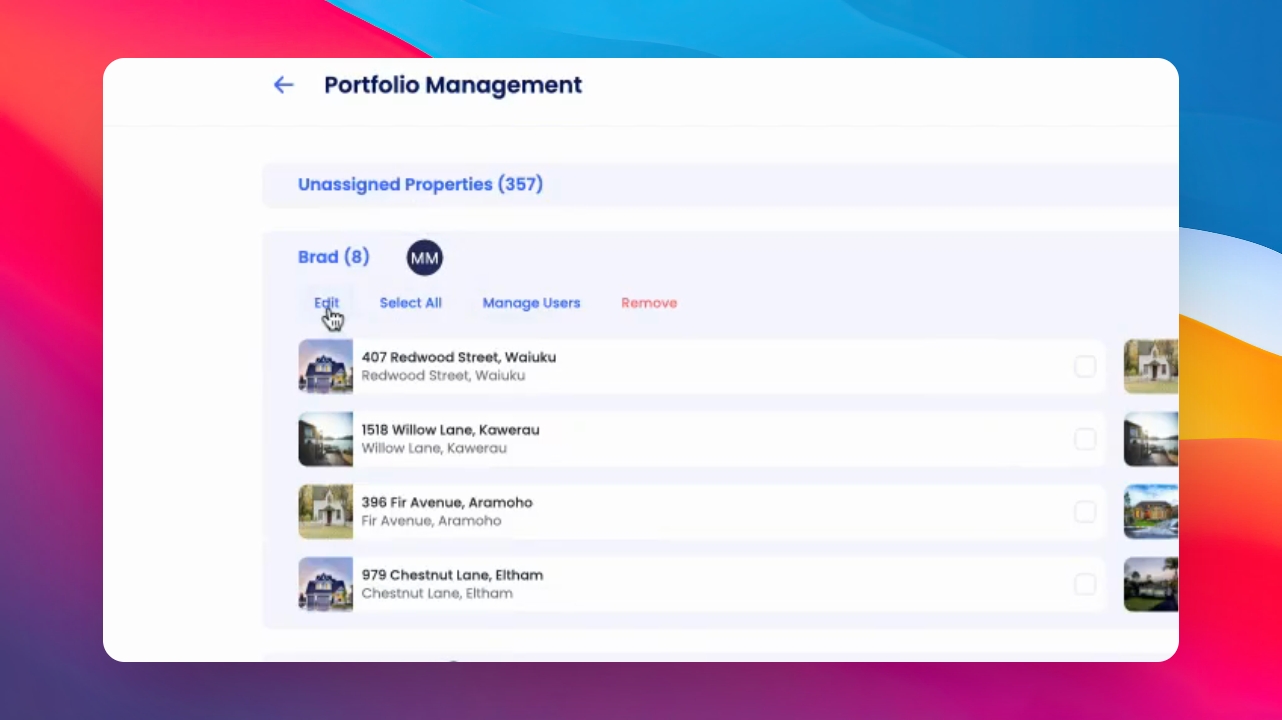Image resolution: width=1282 pixels, height=720 pixels.
Task: Click the "Fir Avenue, Aramoho" subtitle
Action: click(431, 521)
